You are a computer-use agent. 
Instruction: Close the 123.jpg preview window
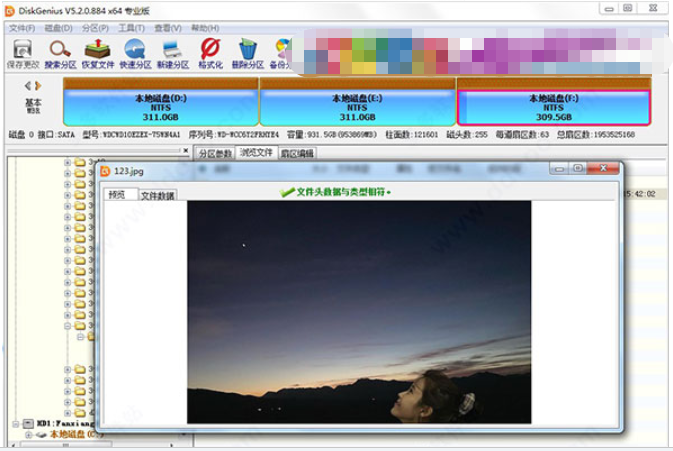pos(604,169)
